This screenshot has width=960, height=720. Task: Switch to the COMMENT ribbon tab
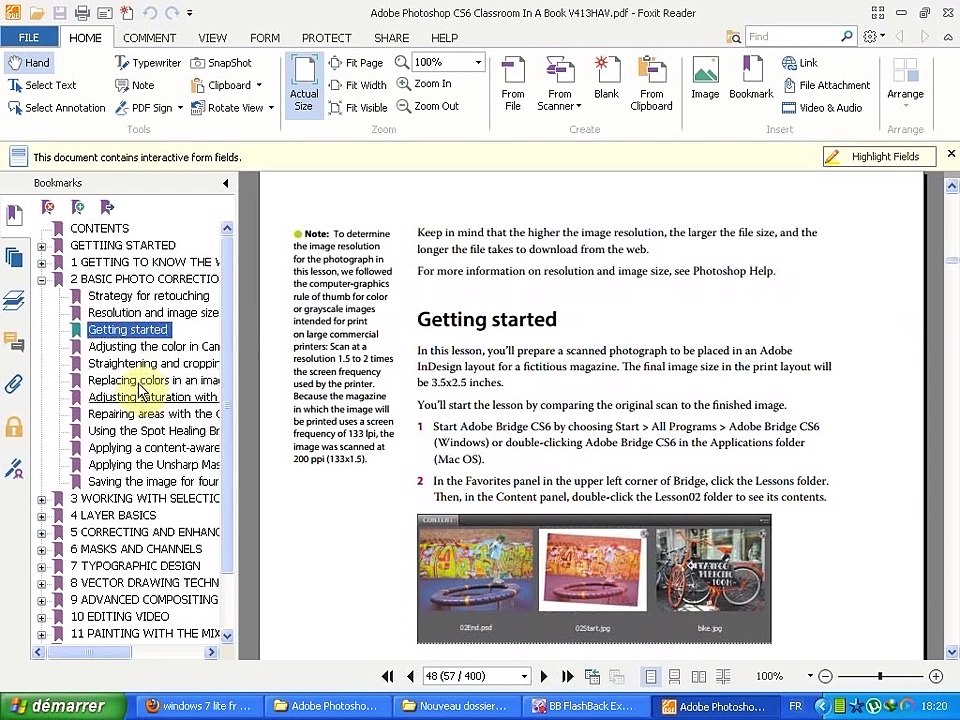[149, 38]
